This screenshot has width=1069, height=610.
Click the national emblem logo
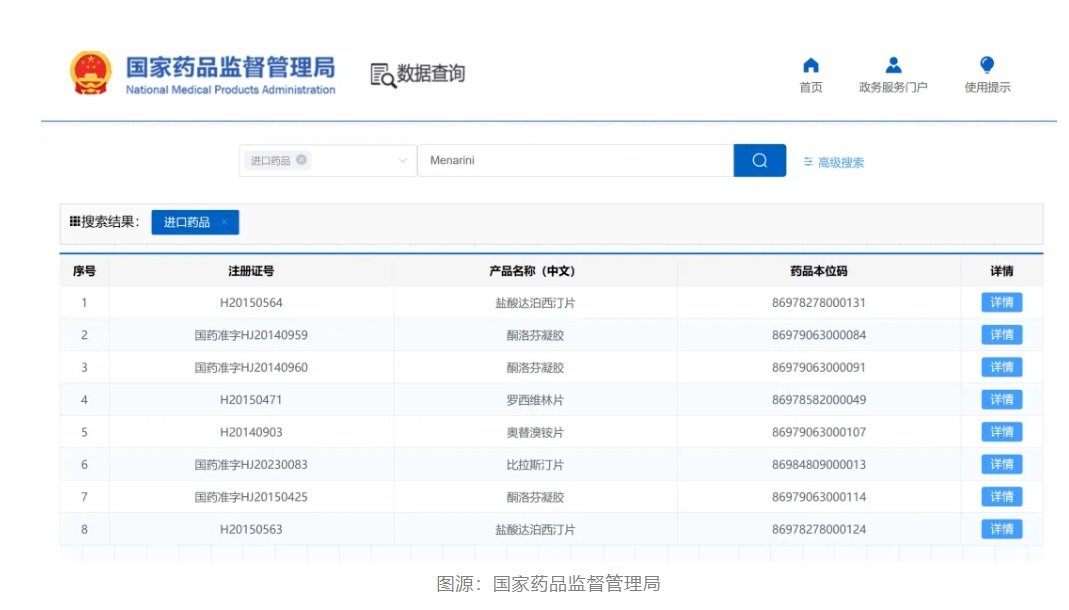pyautogui.click(x=91, y=74)
